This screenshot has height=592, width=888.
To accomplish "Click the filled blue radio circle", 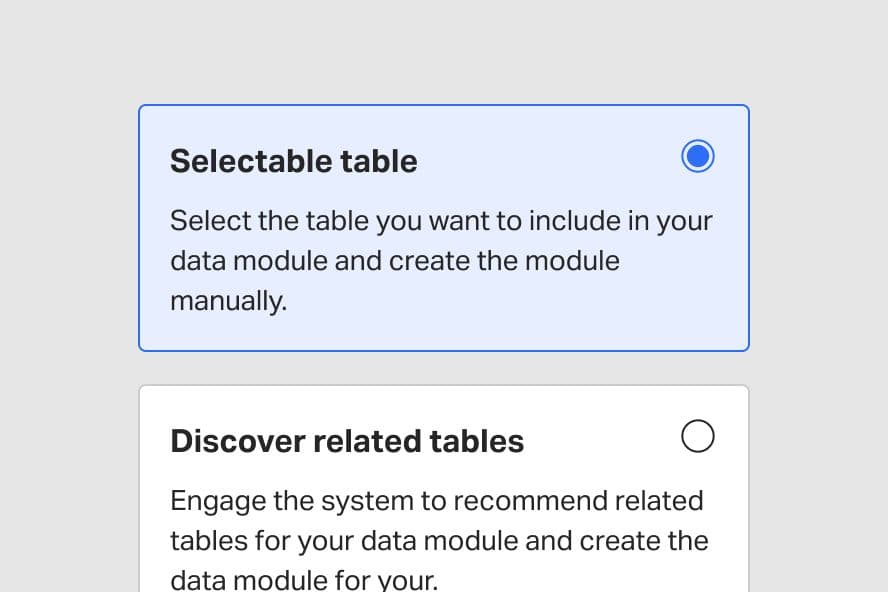I will click(x=697, y=156).
